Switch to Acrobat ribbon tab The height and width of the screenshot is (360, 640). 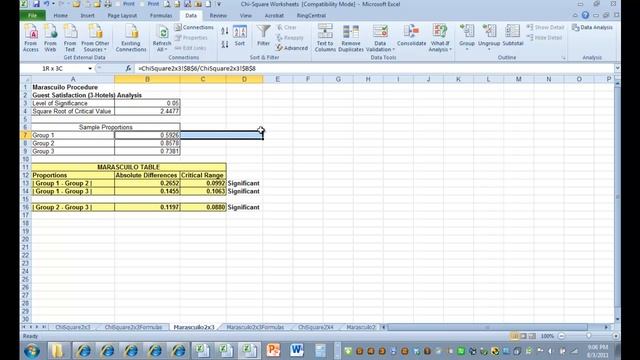[x=274, y=16]
